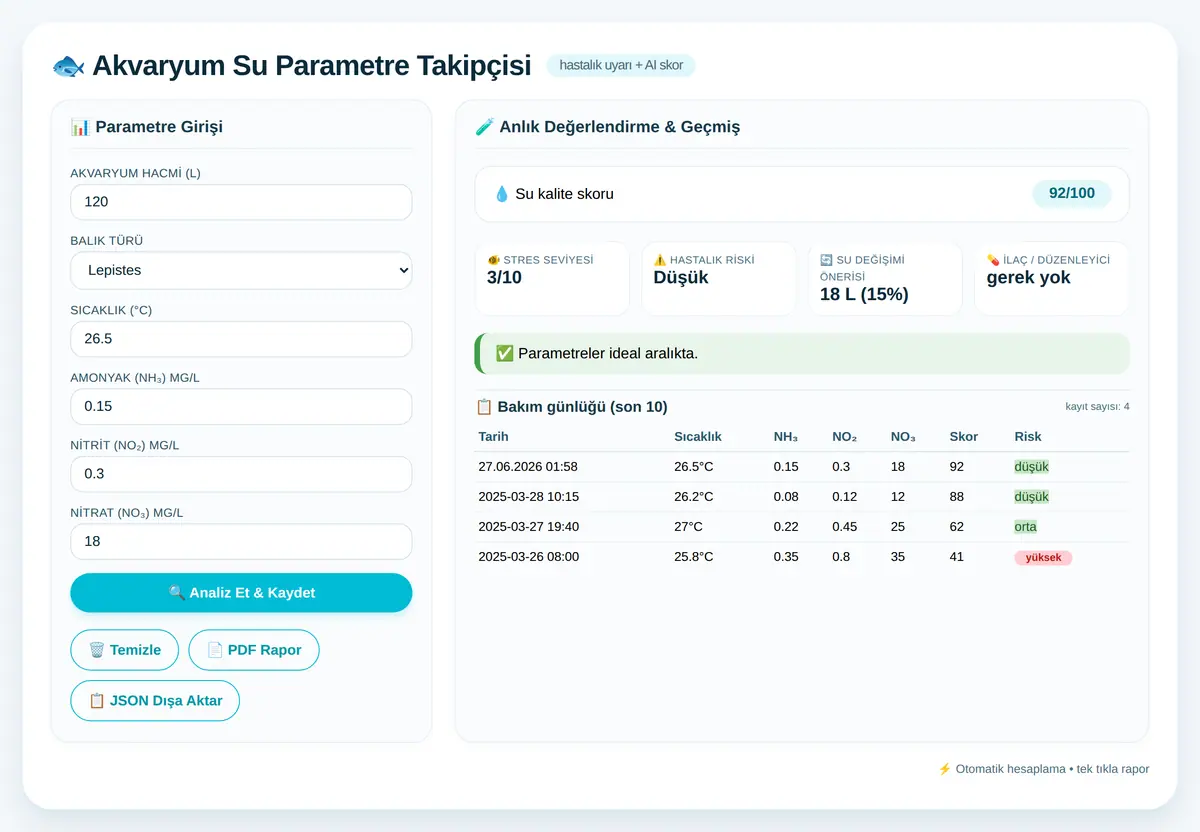Click the Risk column header
Viewport: 1200px width, 832px height.
click(1028, 437)
